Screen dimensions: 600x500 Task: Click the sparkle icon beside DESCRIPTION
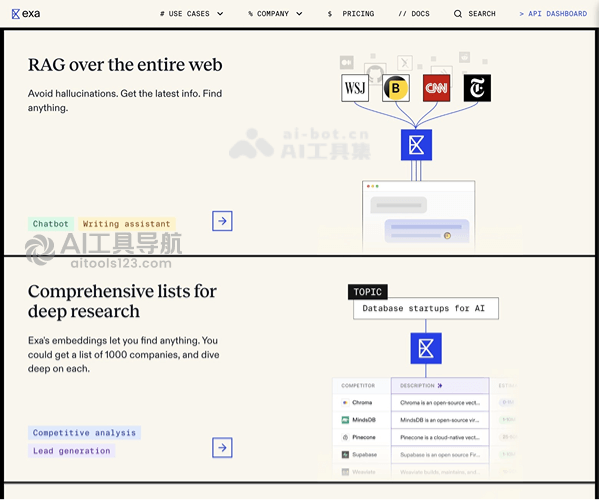pyautogui.click(x=440, y=386)
